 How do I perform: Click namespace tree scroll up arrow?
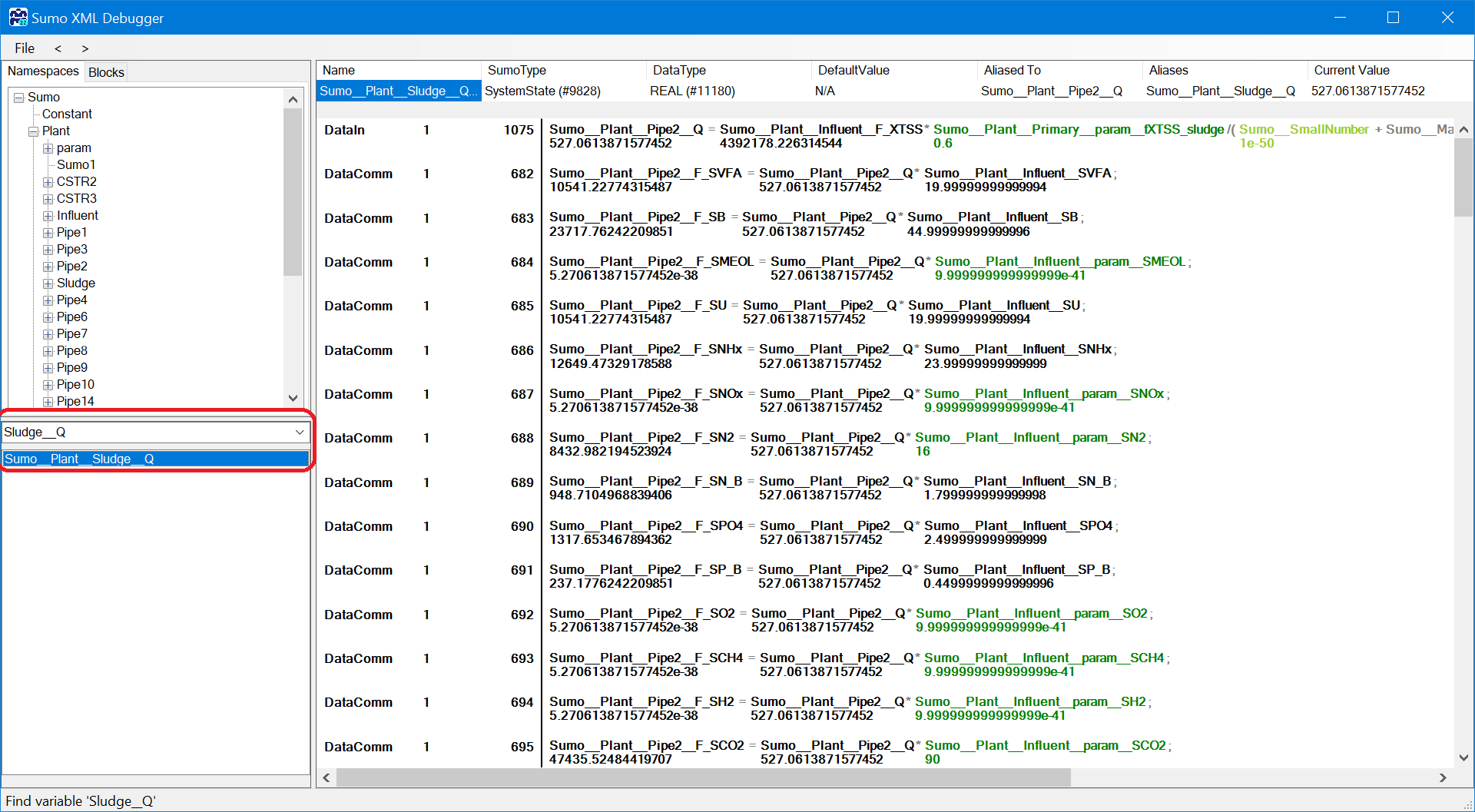[293, 99]
